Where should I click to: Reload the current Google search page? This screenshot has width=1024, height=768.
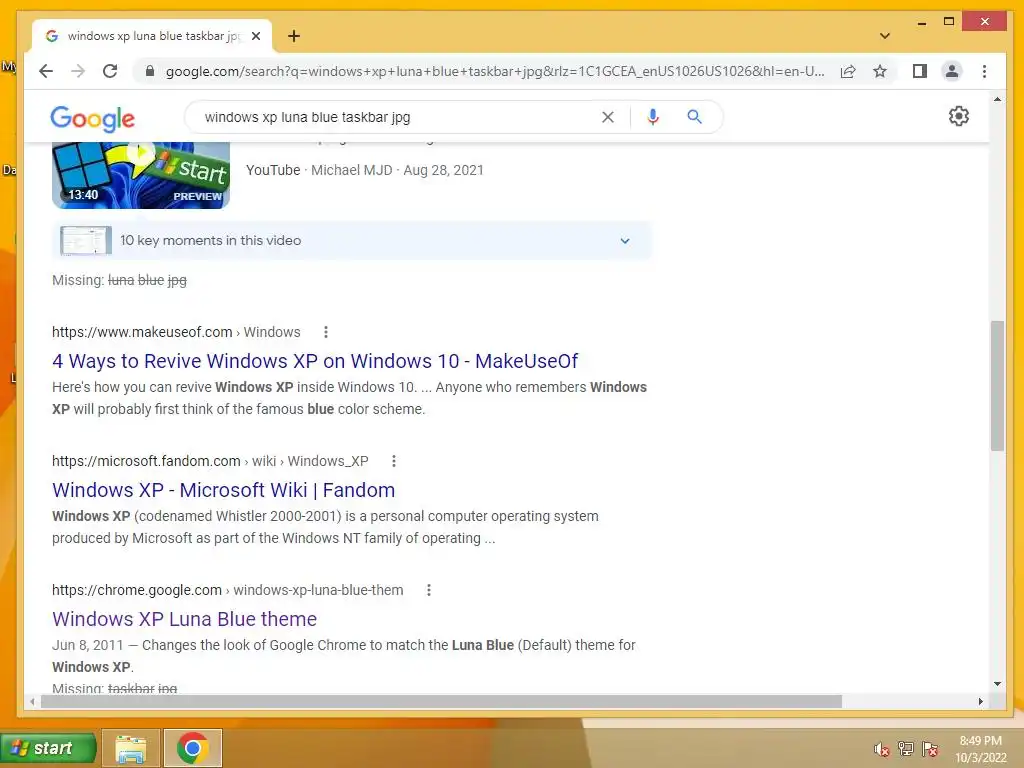pyautogui.click(x=110, y=71)
